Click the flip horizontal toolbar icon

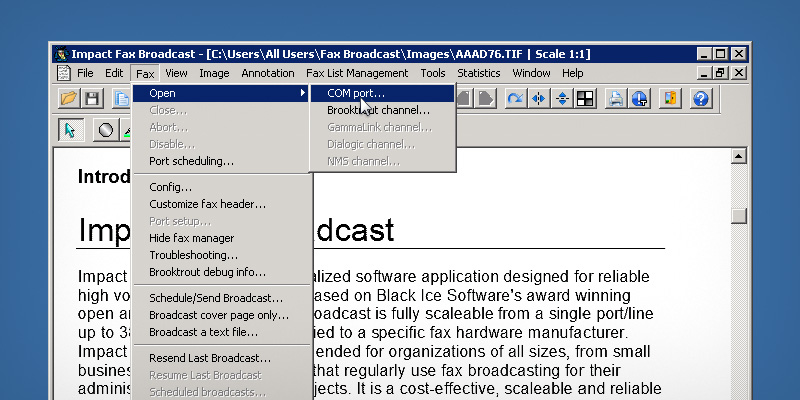pos(539,98)
